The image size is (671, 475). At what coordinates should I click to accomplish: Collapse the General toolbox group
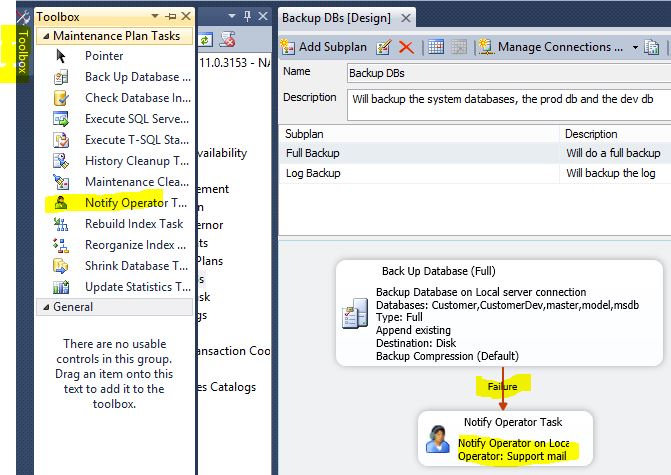(43, 307)
